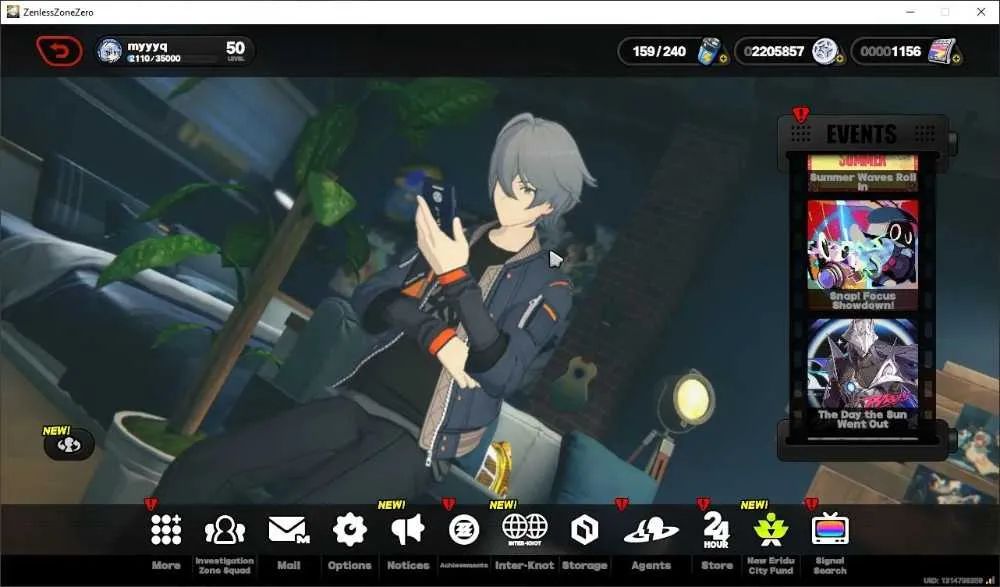Click the 159/240 battery charge counter
This screenshot has width=1000, height=587.
click(x=659, y=52)
